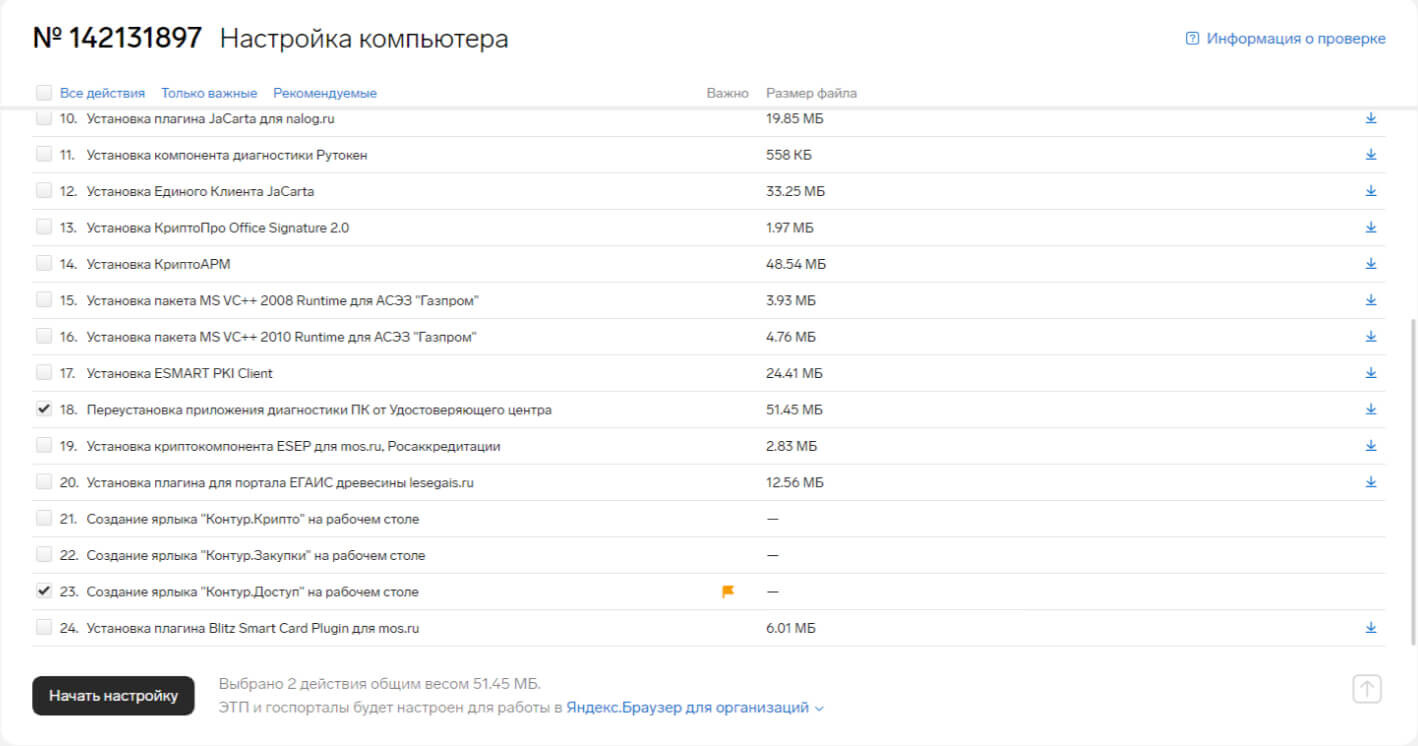
Task: Check item 14 КриптоАРМ installation
Action: tap(44, 263)
